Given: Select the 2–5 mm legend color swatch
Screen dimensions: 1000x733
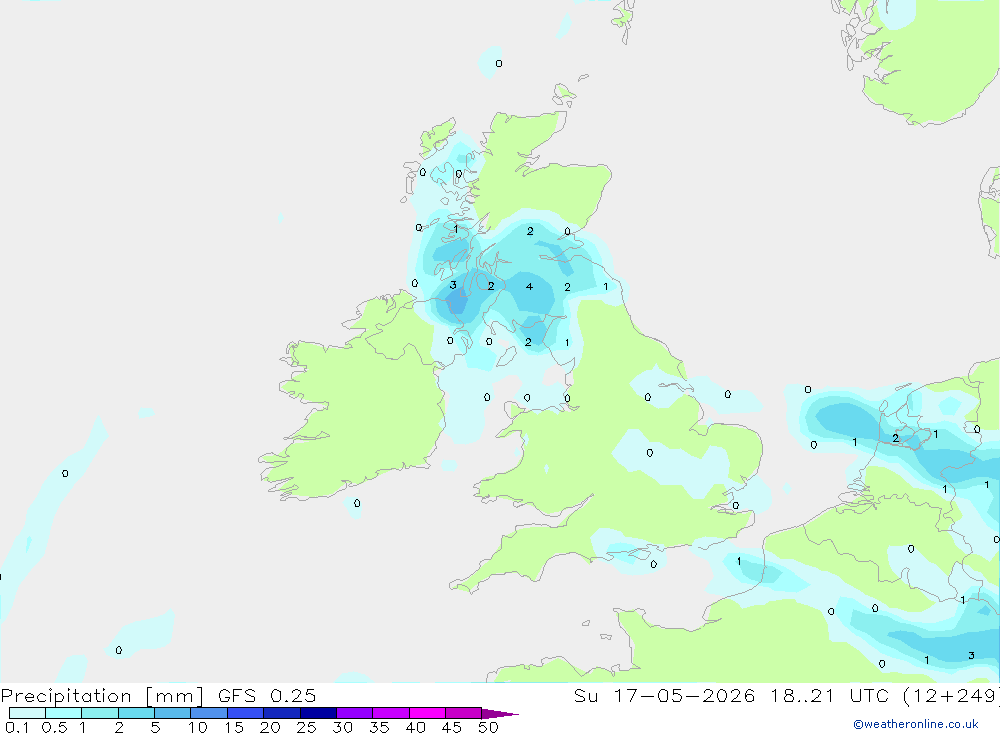Looking at the screenshot, I should 136,713.
